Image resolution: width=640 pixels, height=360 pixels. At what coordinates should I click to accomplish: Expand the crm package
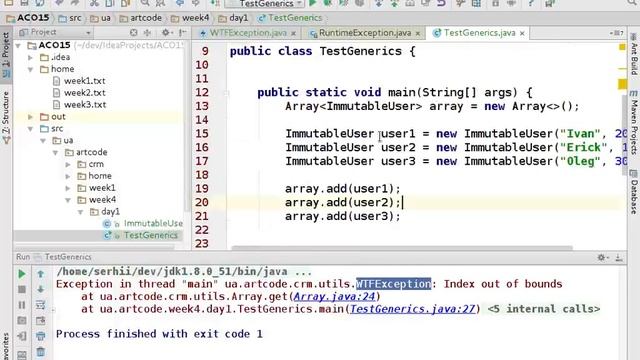(x=68, y=164)
